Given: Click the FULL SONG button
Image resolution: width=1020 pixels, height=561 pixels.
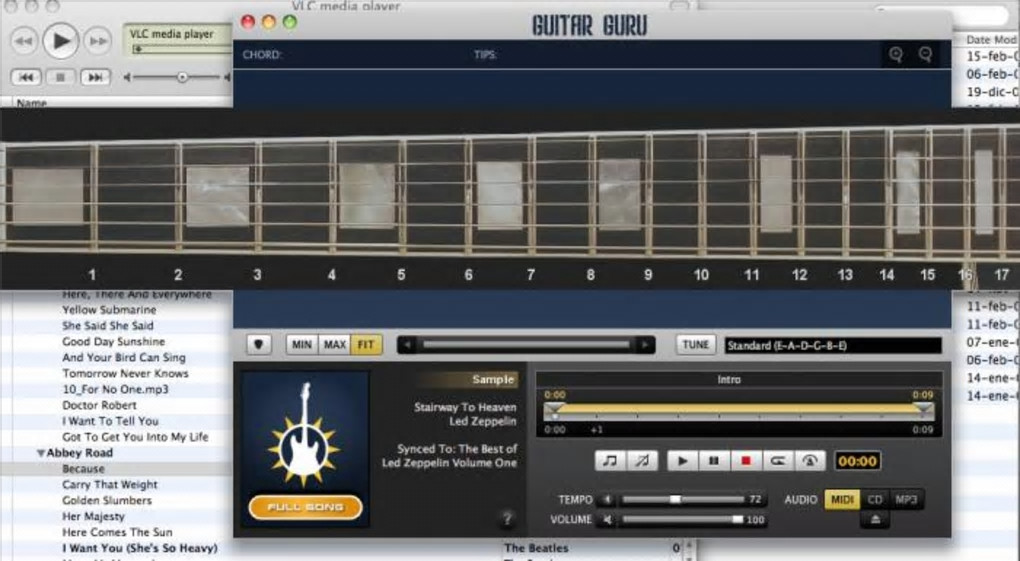Looking at the screenshot, I should pos(305,507).
